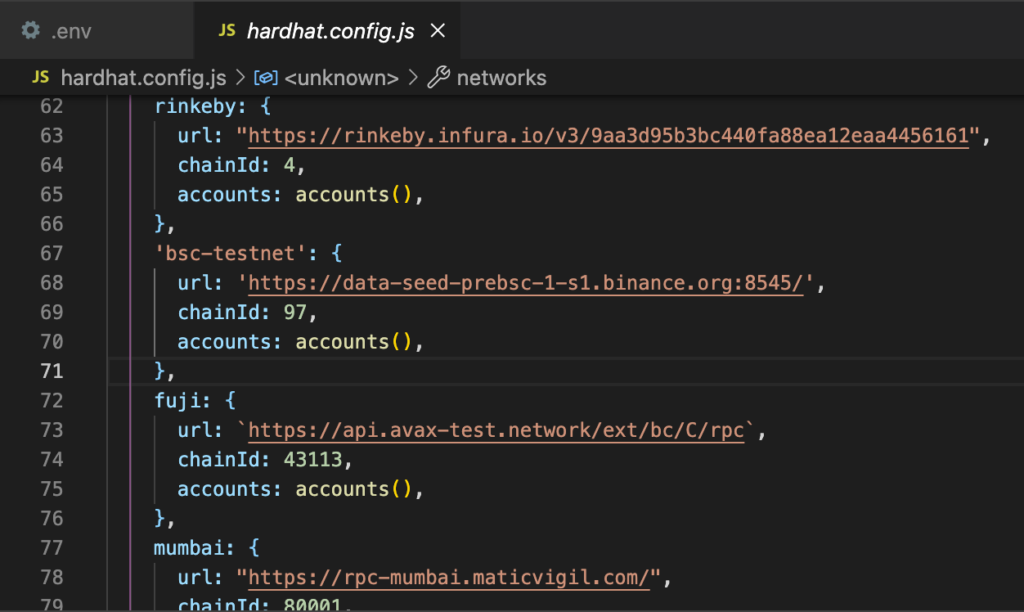The width and height of the screenshot is (1024, 612).
Task: Click line number 71 in gutter
Action: 52,371
